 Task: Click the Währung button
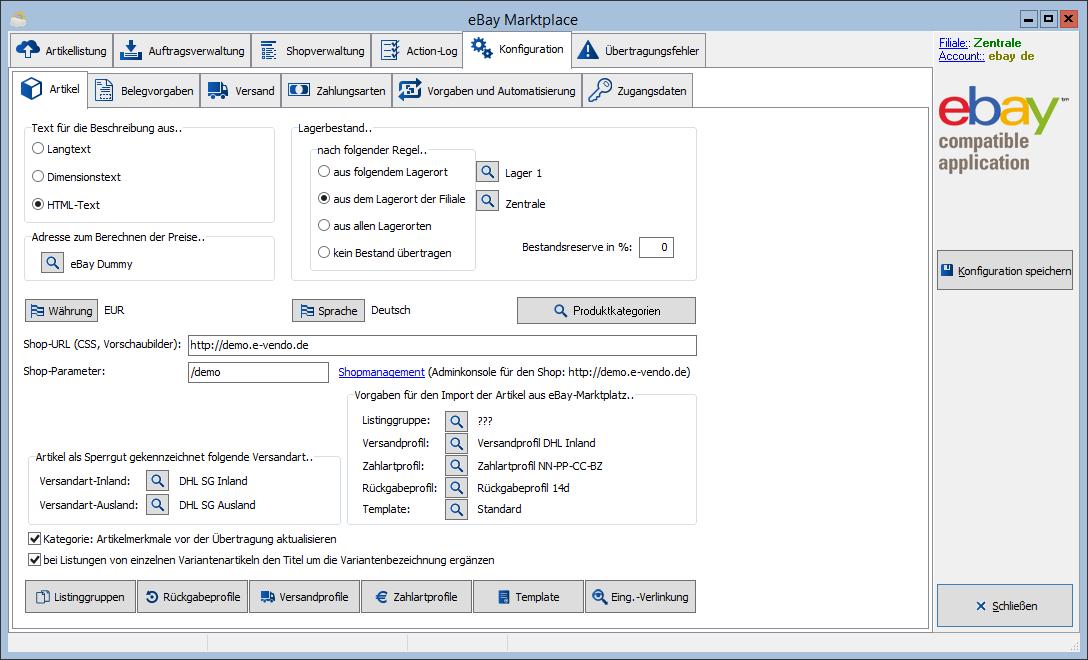(62, 310)
